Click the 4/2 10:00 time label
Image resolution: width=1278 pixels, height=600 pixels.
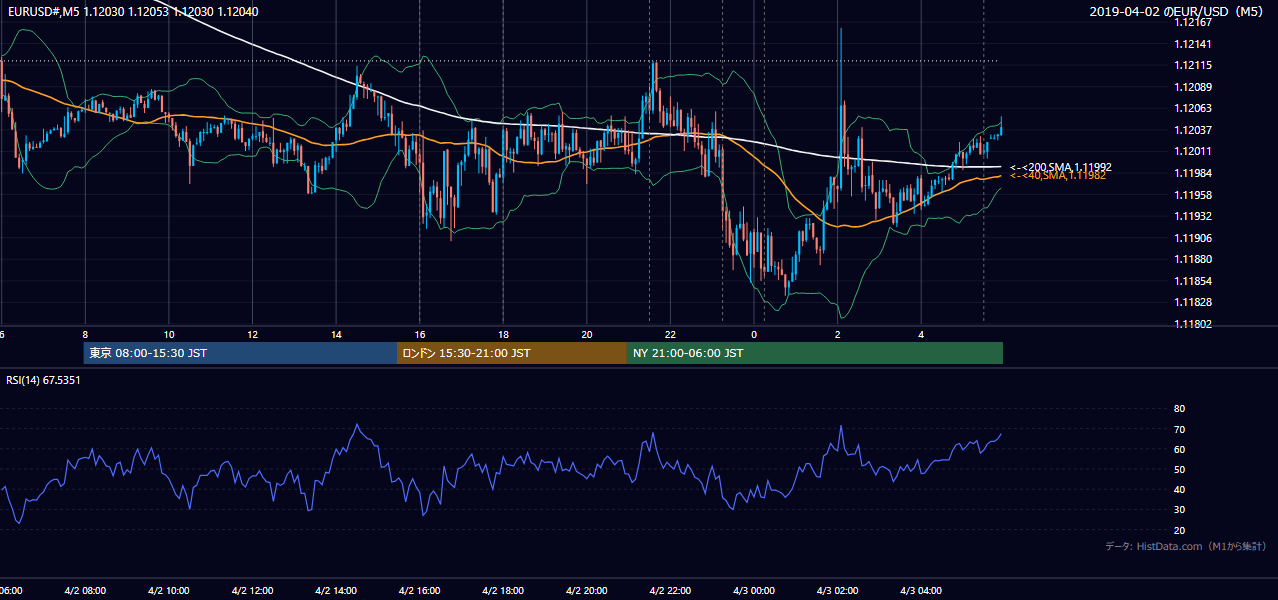(x=168, y=590)
